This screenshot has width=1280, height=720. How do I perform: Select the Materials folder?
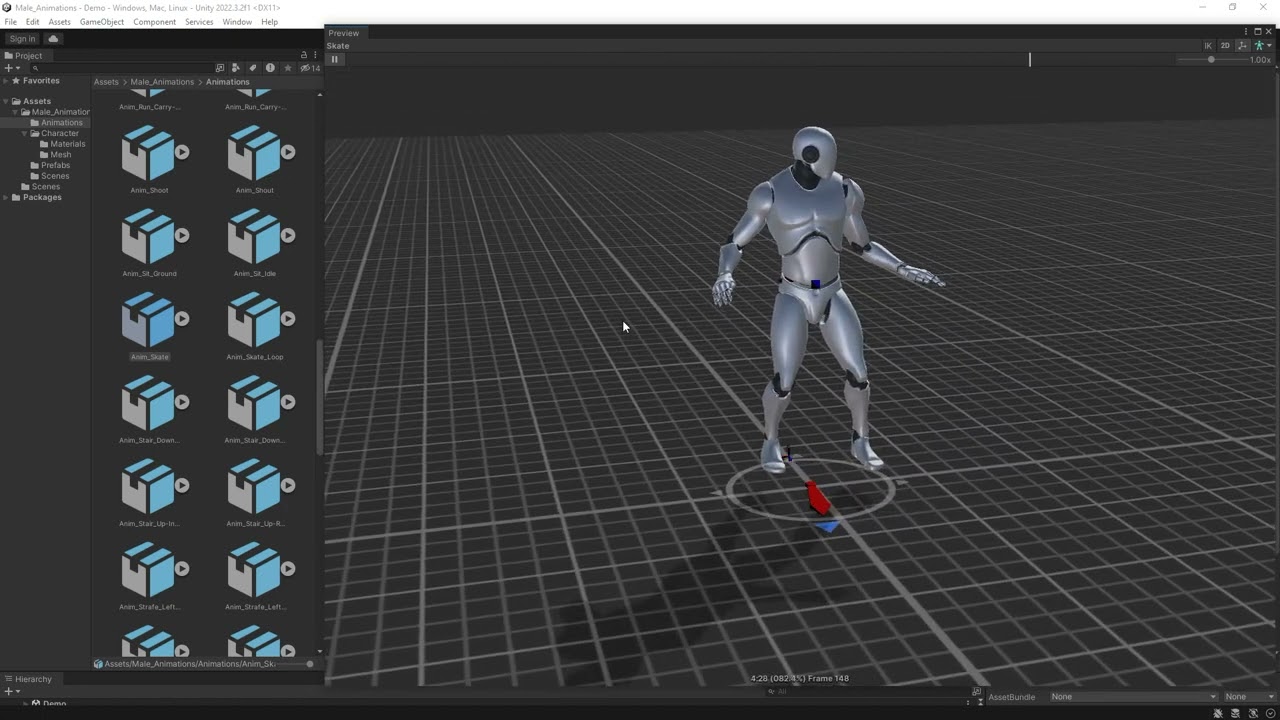(61, 144)
